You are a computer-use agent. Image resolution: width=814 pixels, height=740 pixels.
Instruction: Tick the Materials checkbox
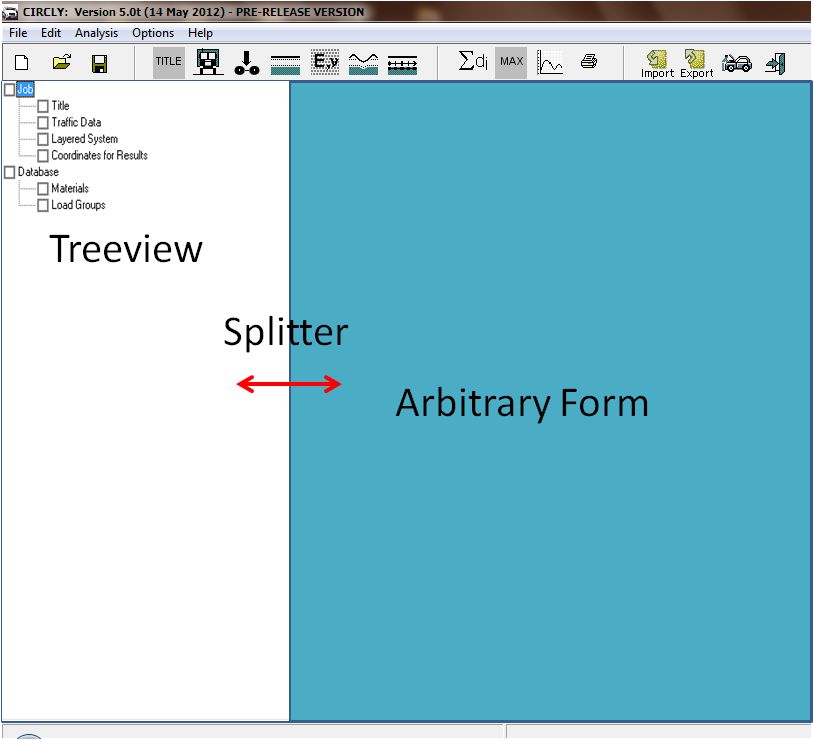(43, 188)
